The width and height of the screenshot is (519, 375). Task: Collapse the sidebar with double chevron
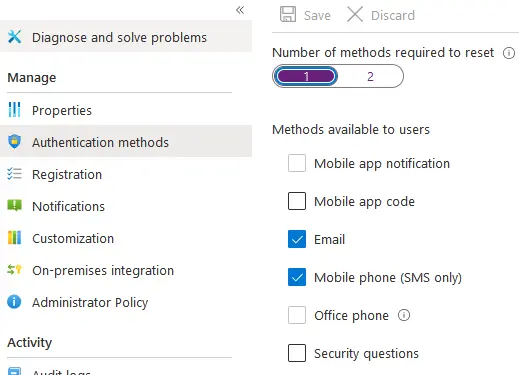tap(240, 10)
